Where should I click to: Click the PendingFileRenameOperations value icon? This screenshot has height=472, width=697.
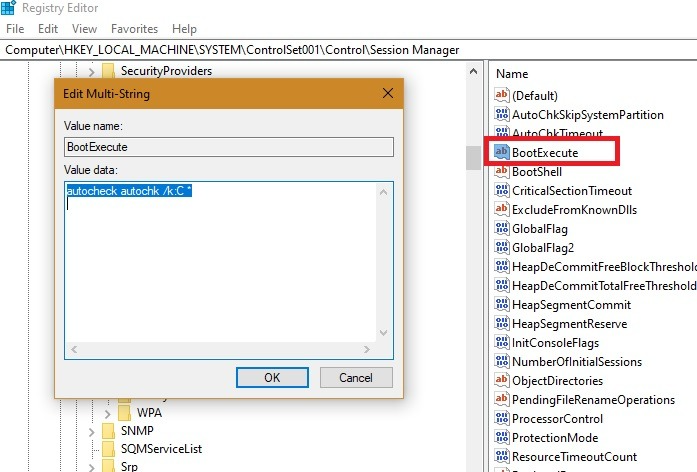(501, 400)
